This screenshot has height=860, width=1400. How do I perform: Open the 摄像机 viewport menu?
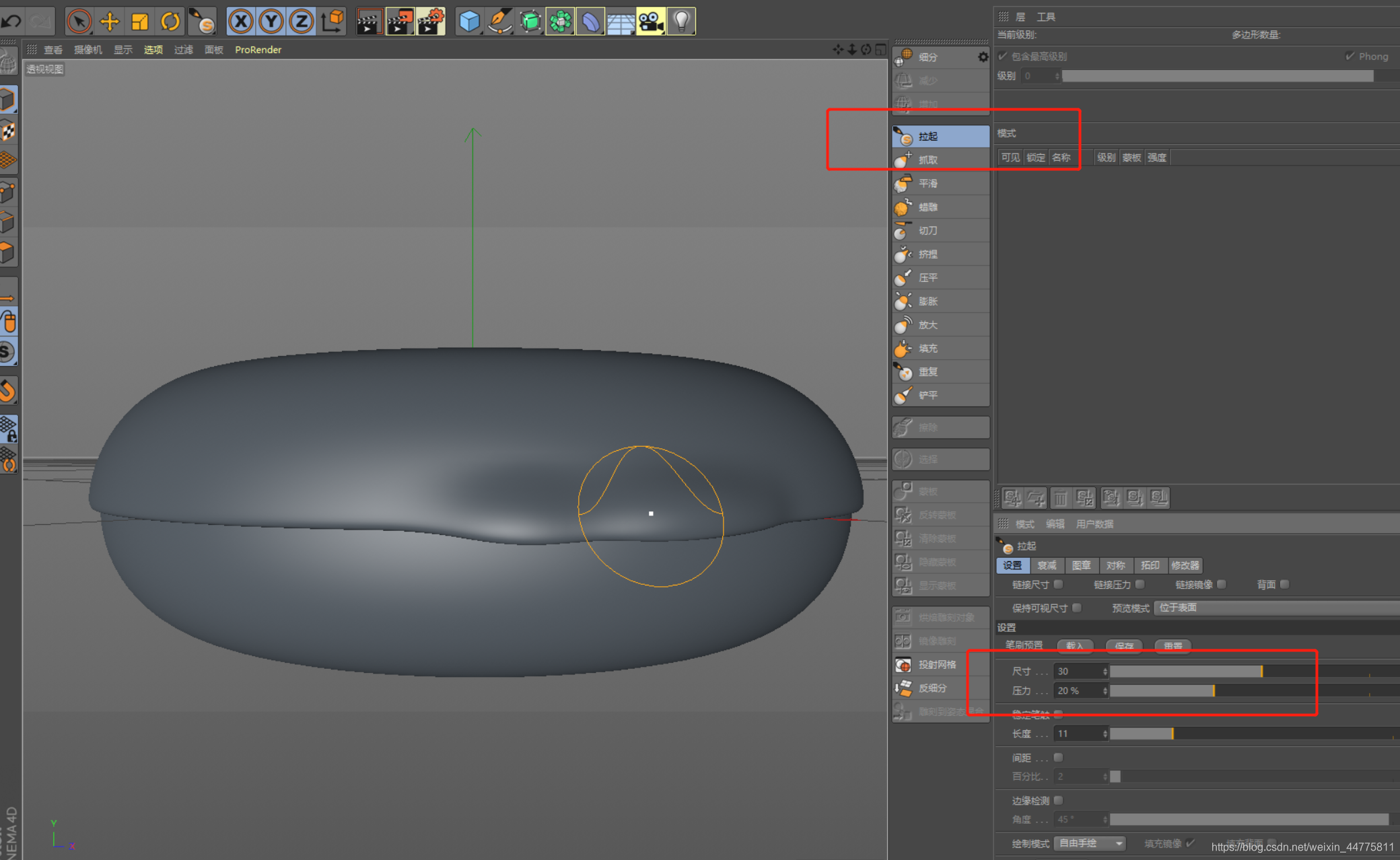(87, 50)
